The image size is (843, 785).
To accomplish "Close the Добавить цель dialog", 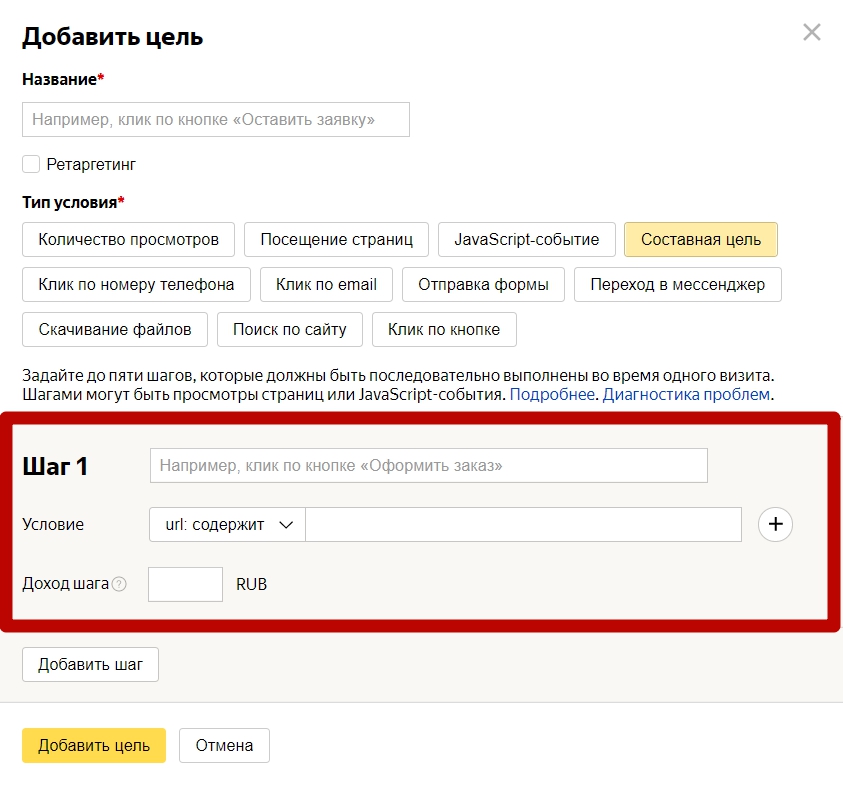I will pos(811,33).
